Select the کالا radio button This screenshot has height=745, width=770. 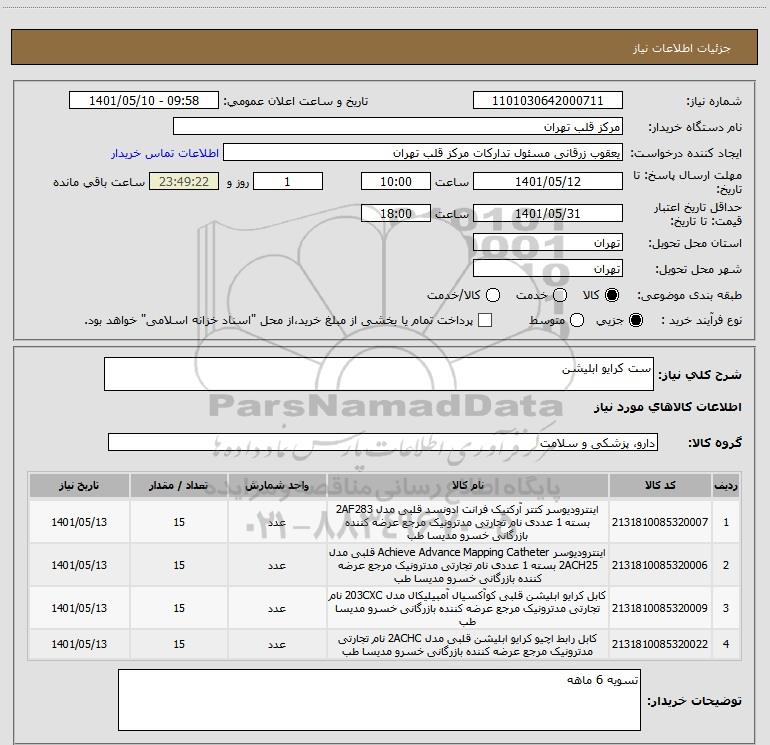click(x=612, y=295)
